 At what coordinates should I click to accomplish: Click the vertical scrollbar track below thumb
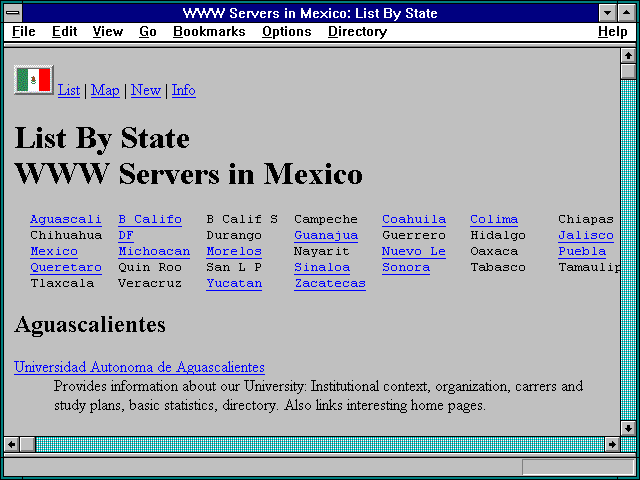coord(628,250)
